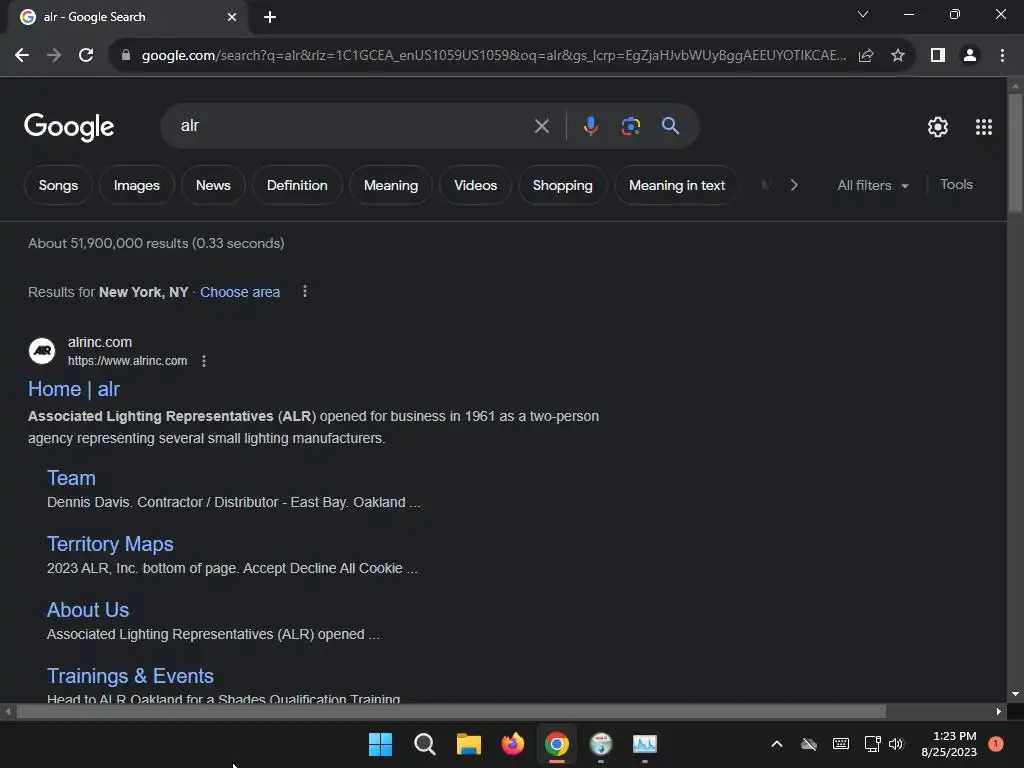View site information lock icon
Viewport: 1024px width, 768px height.
126,56
